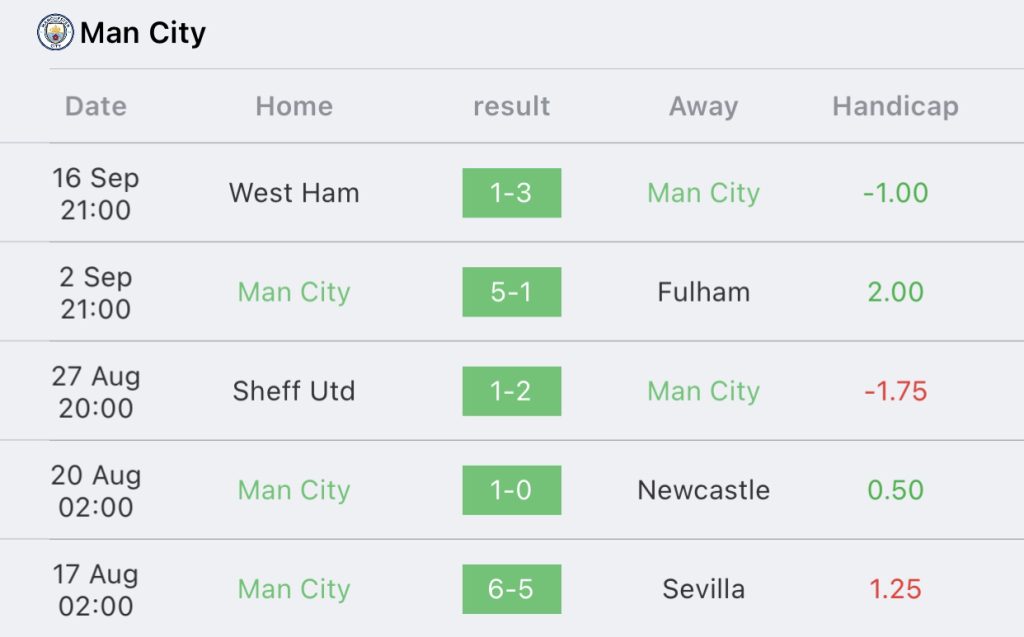Open the 1-3 result badge
This screenshot has width=1024, height=637.
(511, 193)
